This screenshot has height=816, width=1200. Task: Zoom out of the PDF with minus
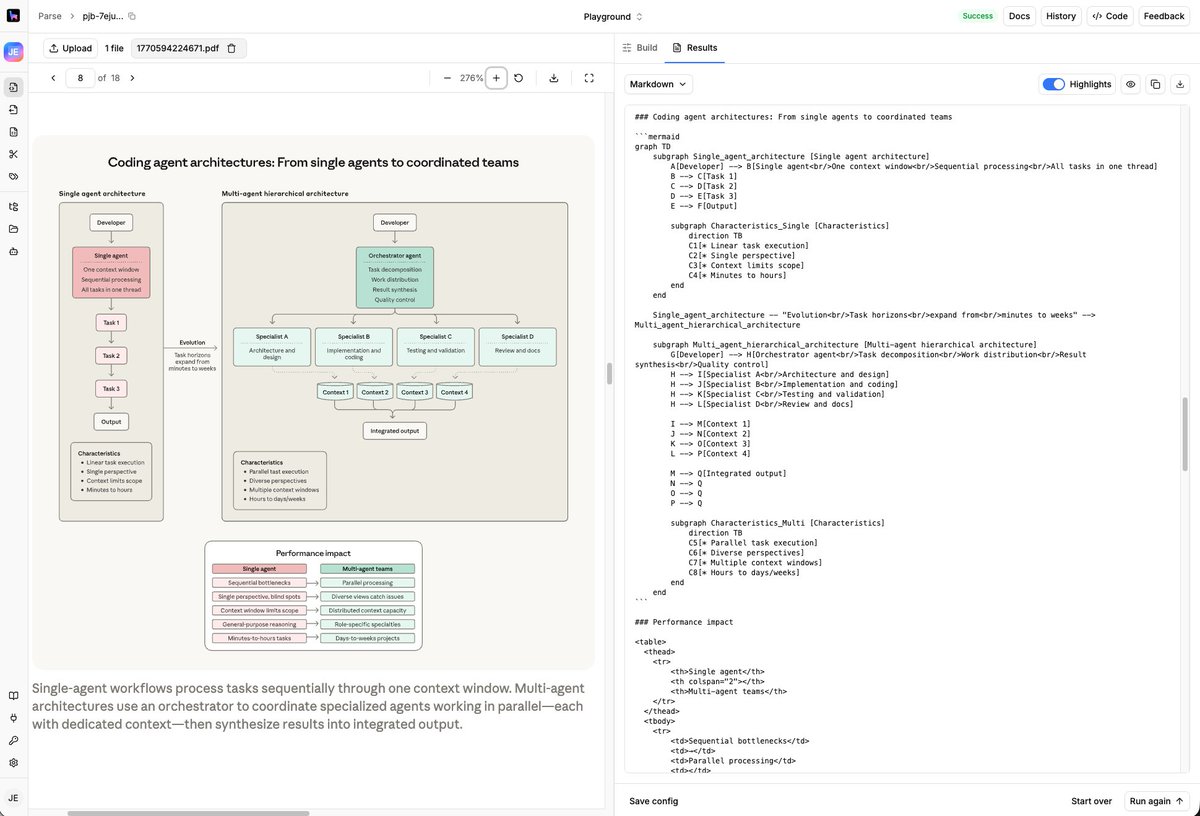coord(447,78)
